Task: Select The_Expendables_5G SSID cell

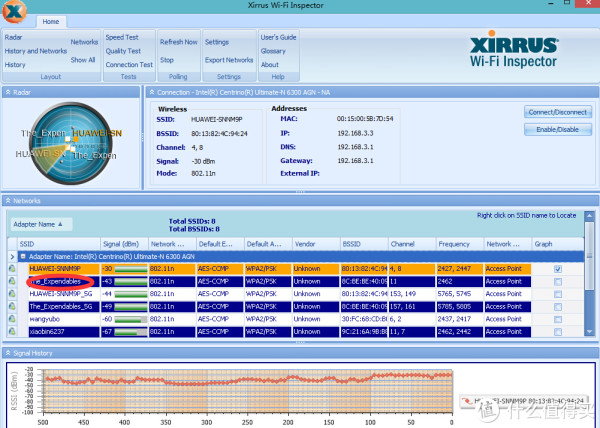Action: (64, 306)
